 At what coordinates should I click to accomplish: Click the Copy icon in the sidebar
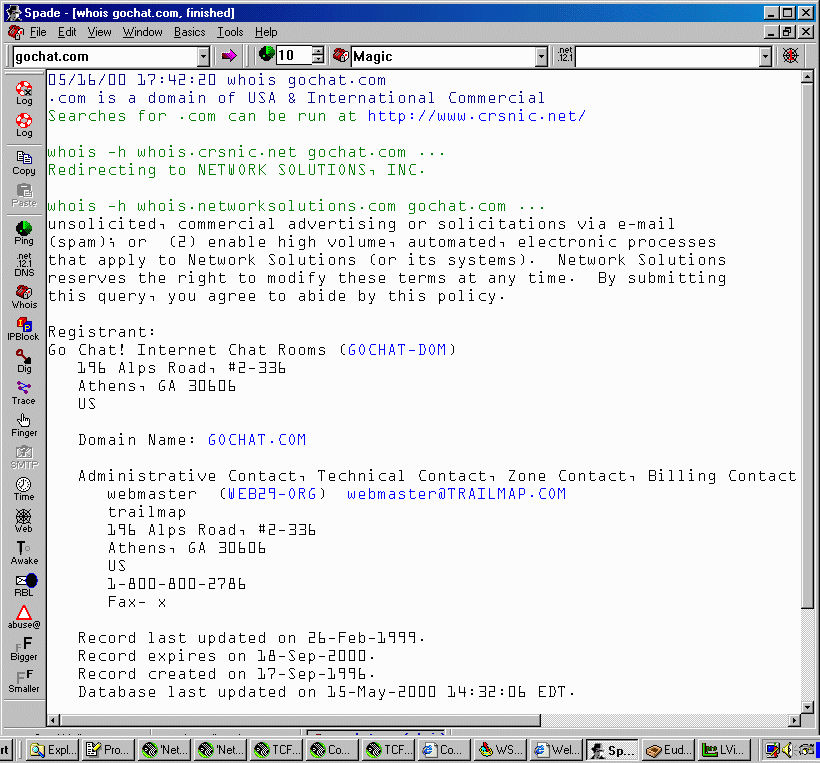[x=24, y=162]
